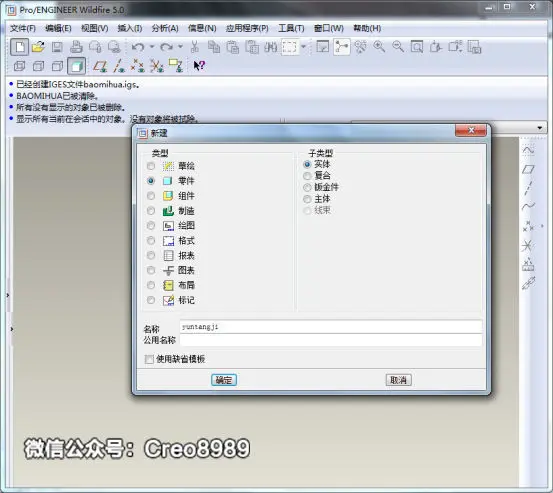
Task: Select the 组件 (Assembly) radio button
Action: (151, 196)
